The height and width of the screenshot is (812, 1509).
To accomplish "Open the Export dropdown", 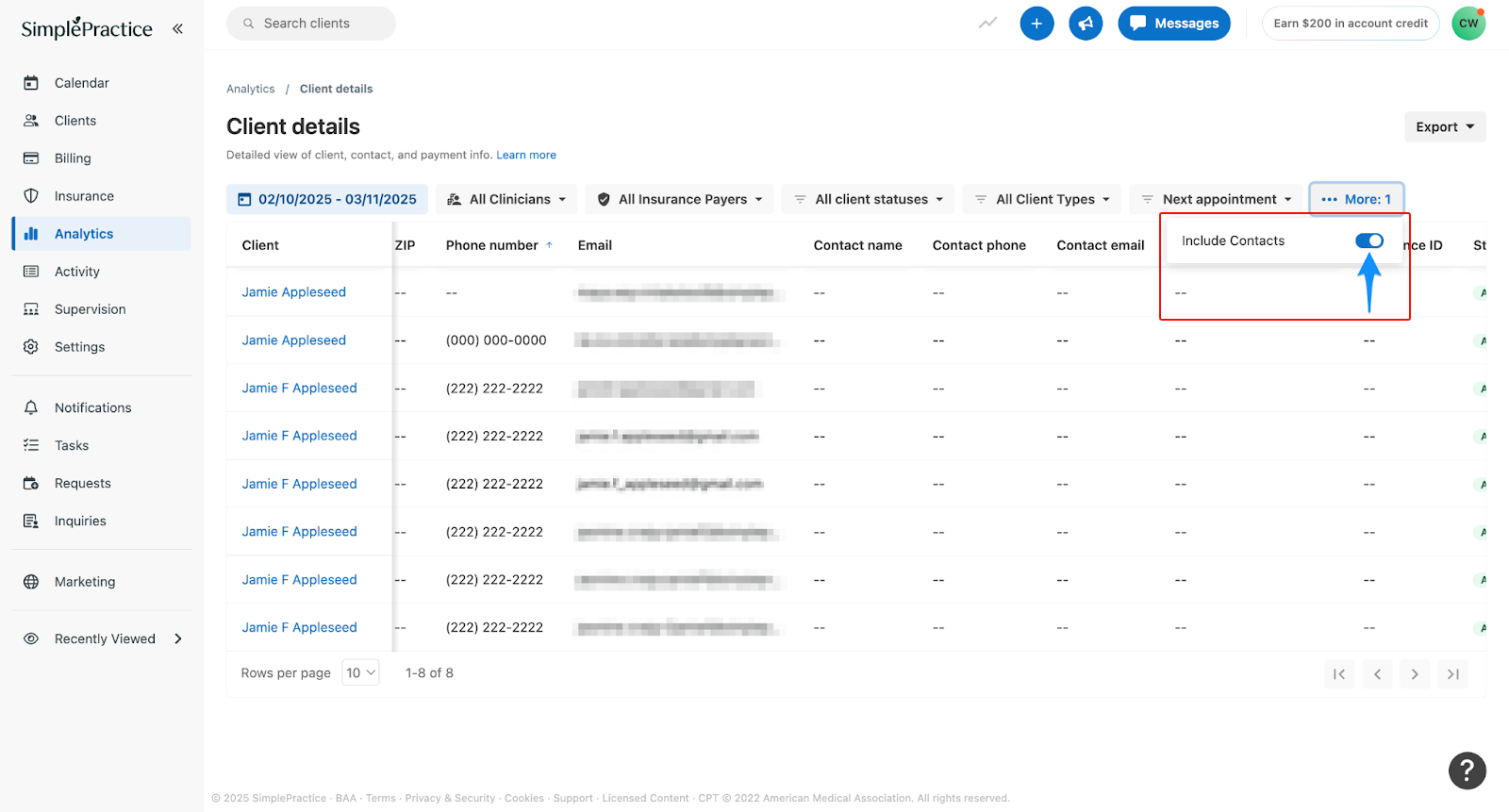I will tap(1444, 127).
